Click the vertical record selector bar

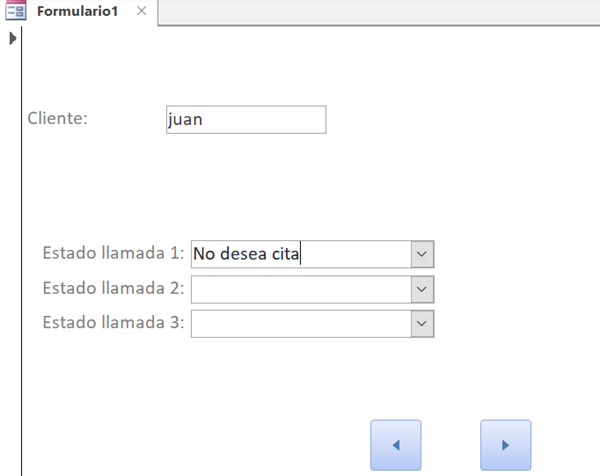coord(12,250)
